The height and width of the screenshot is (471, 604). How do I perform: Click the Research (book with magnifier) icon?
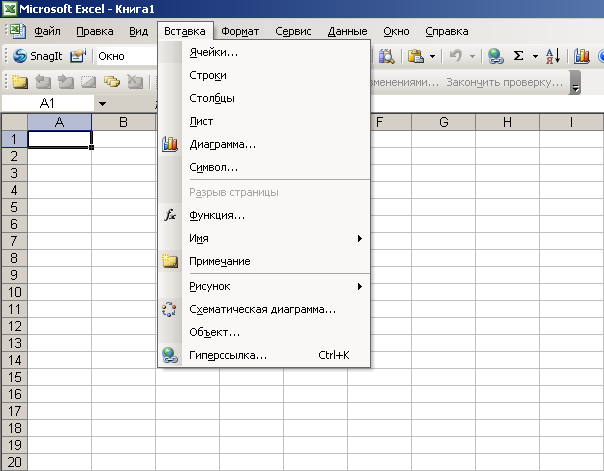(386, 56)
